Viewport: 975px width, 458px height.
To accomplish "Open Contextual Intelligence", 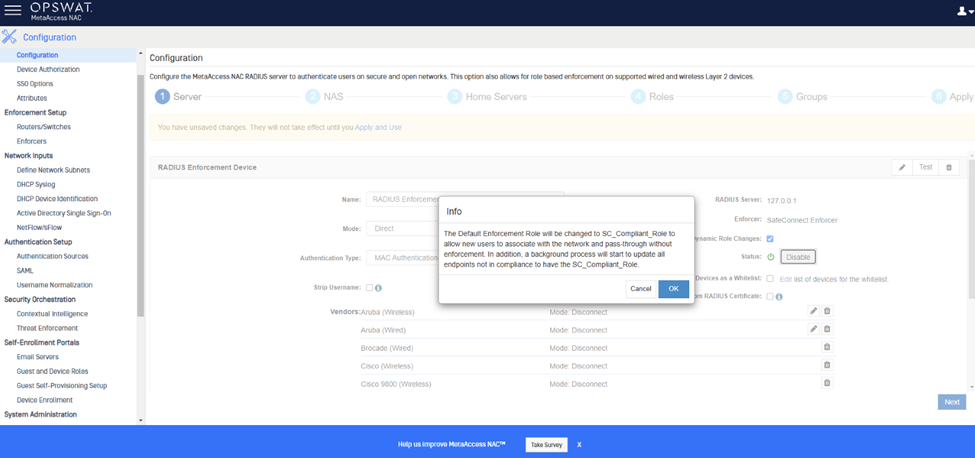I will click(52, 314).
